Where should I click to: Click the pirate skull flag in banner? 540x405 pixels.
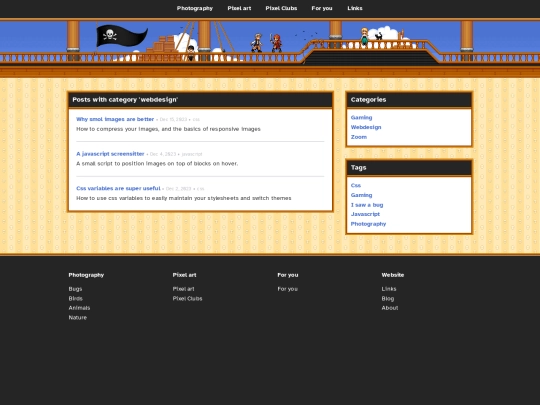[122, 35]
